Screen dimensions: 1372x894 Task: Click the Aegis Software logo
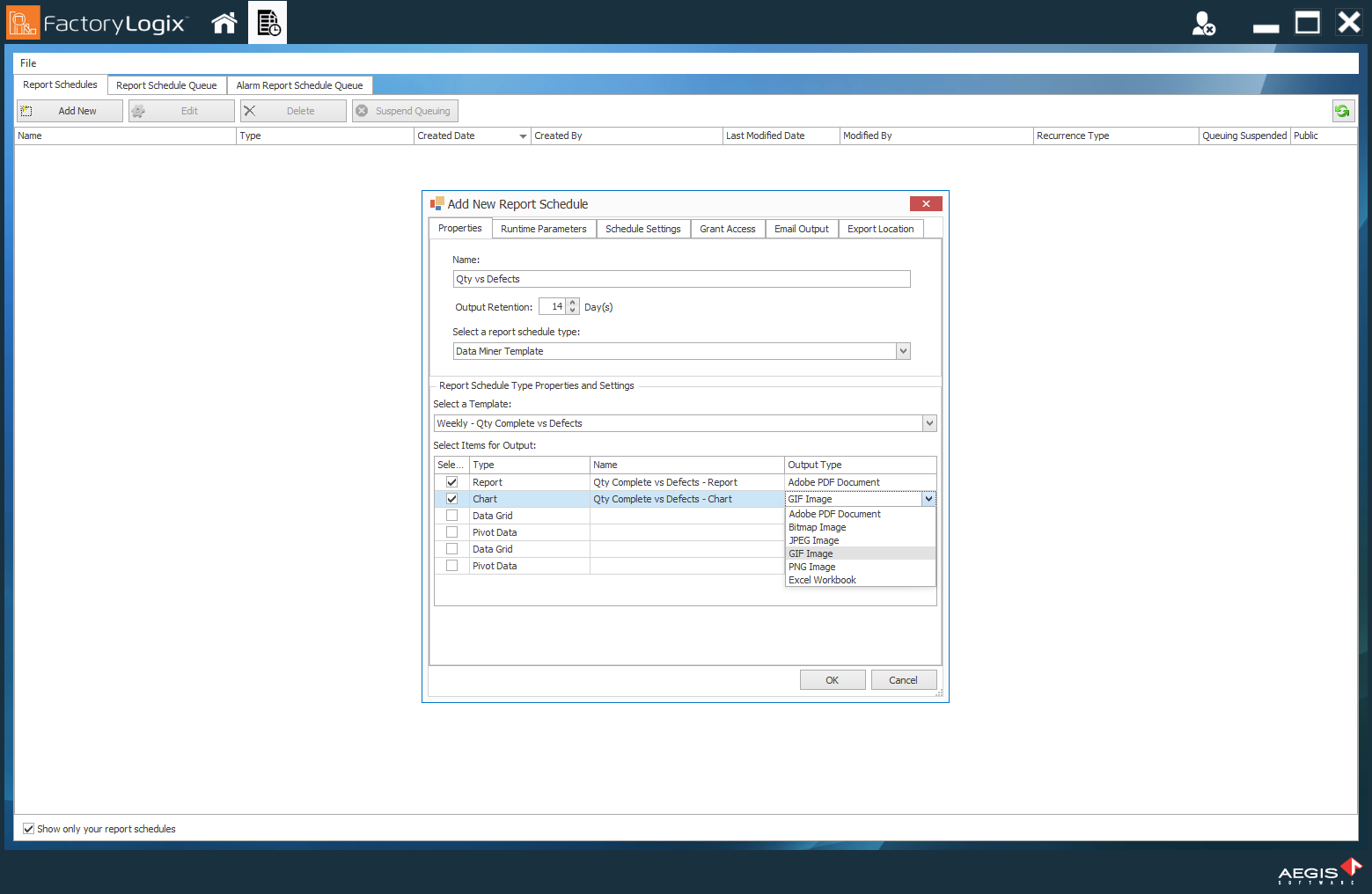click(x=1319, y=871)
